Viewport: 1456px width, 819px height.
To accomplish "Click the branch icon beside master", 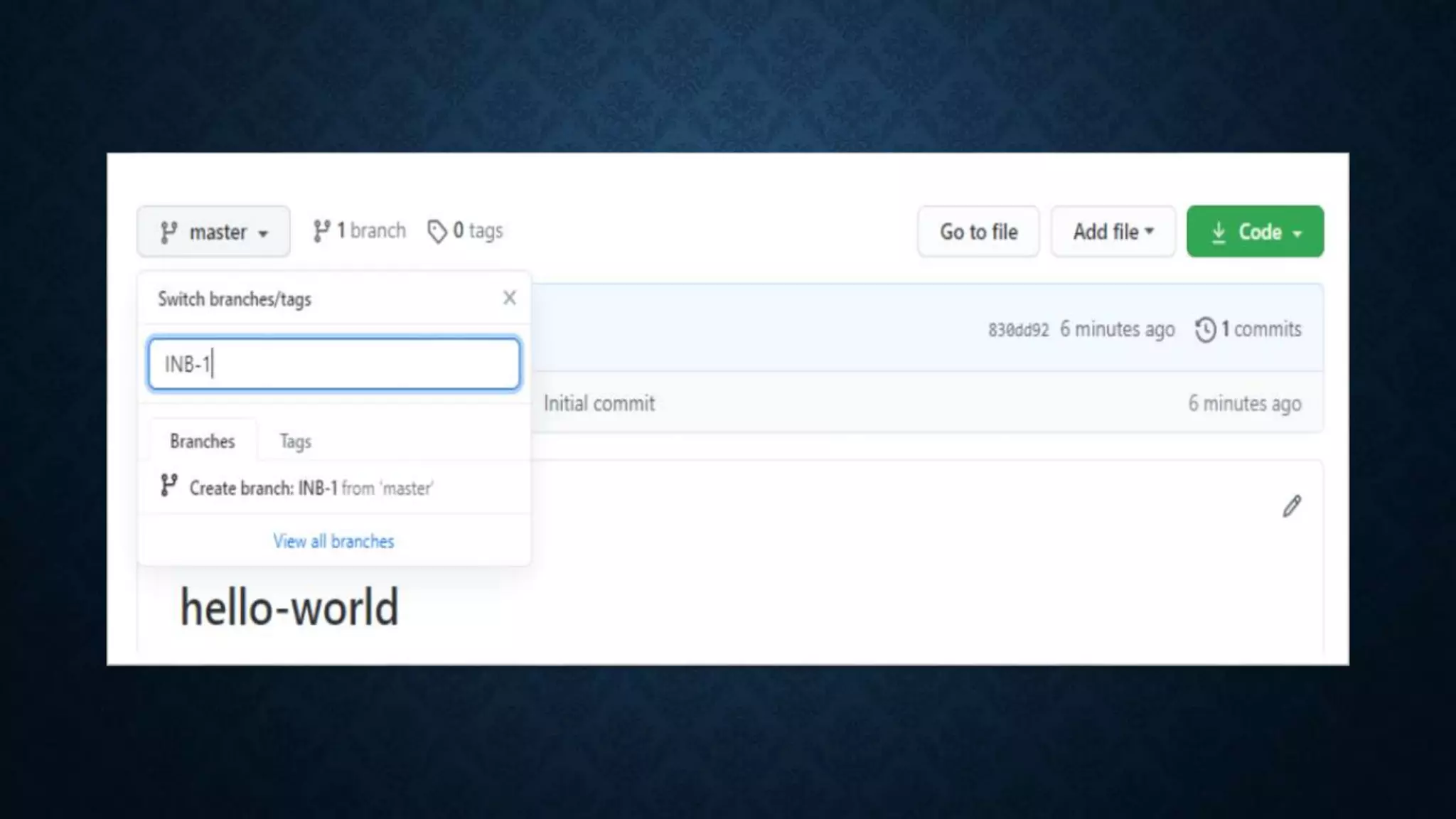I will (168, 232).
